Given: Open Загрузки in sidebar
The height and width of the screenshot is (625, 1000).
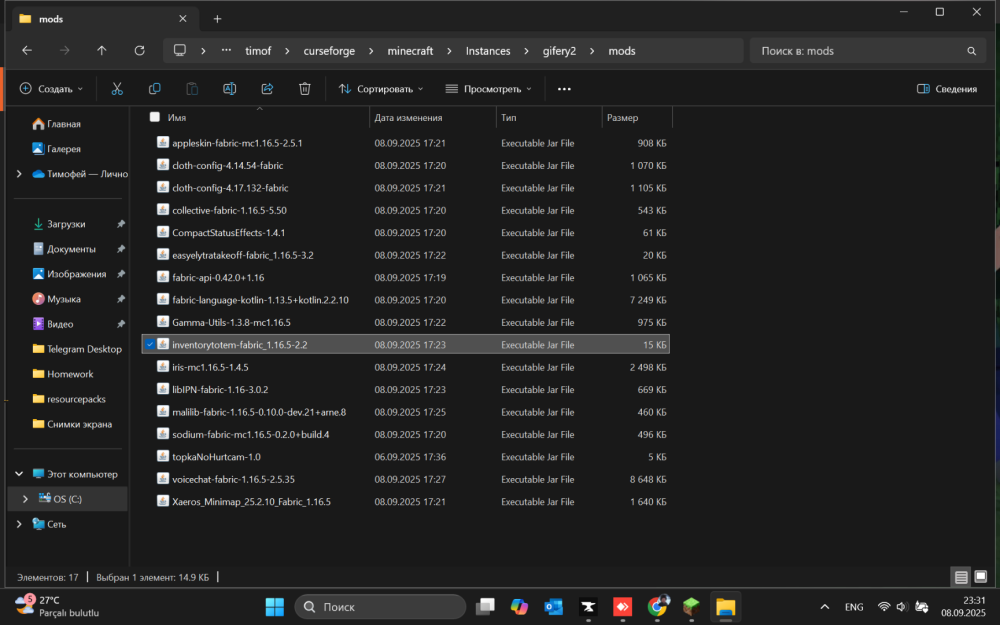Looking at the screenshot, I should (x=66, y=224).
